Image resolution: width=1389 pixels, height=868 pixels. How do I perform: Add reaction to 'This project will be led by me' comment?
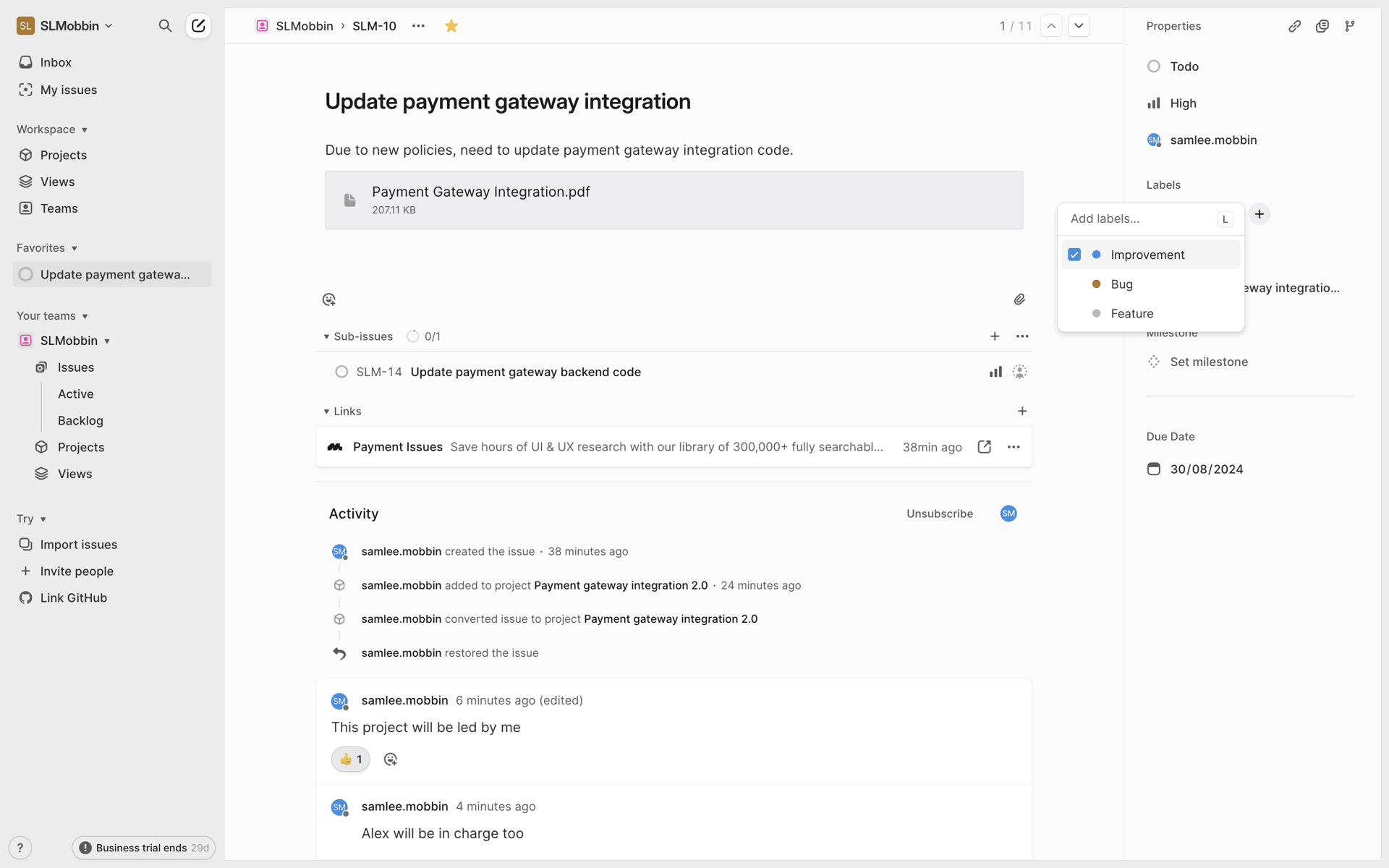coord(391,759)
